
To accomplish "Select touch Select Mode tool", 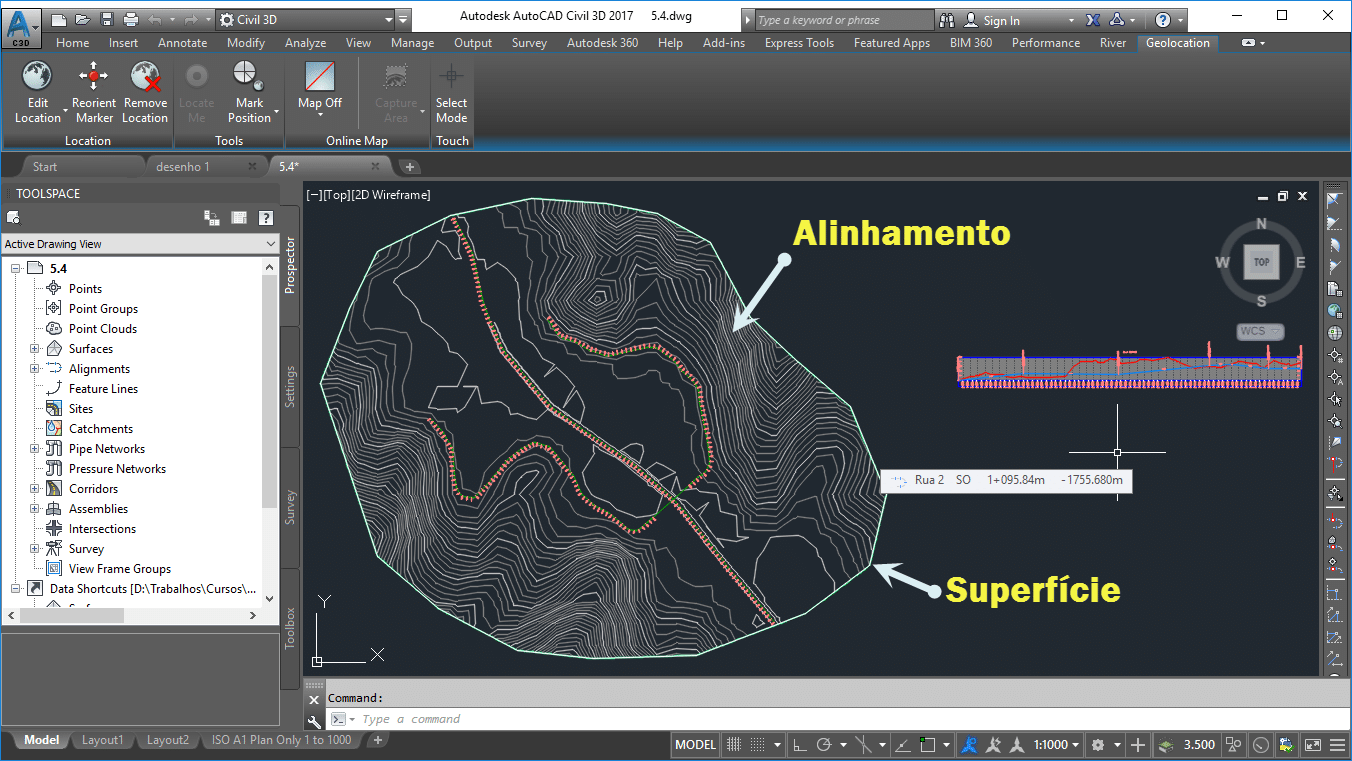I will [x=451, y=94].
